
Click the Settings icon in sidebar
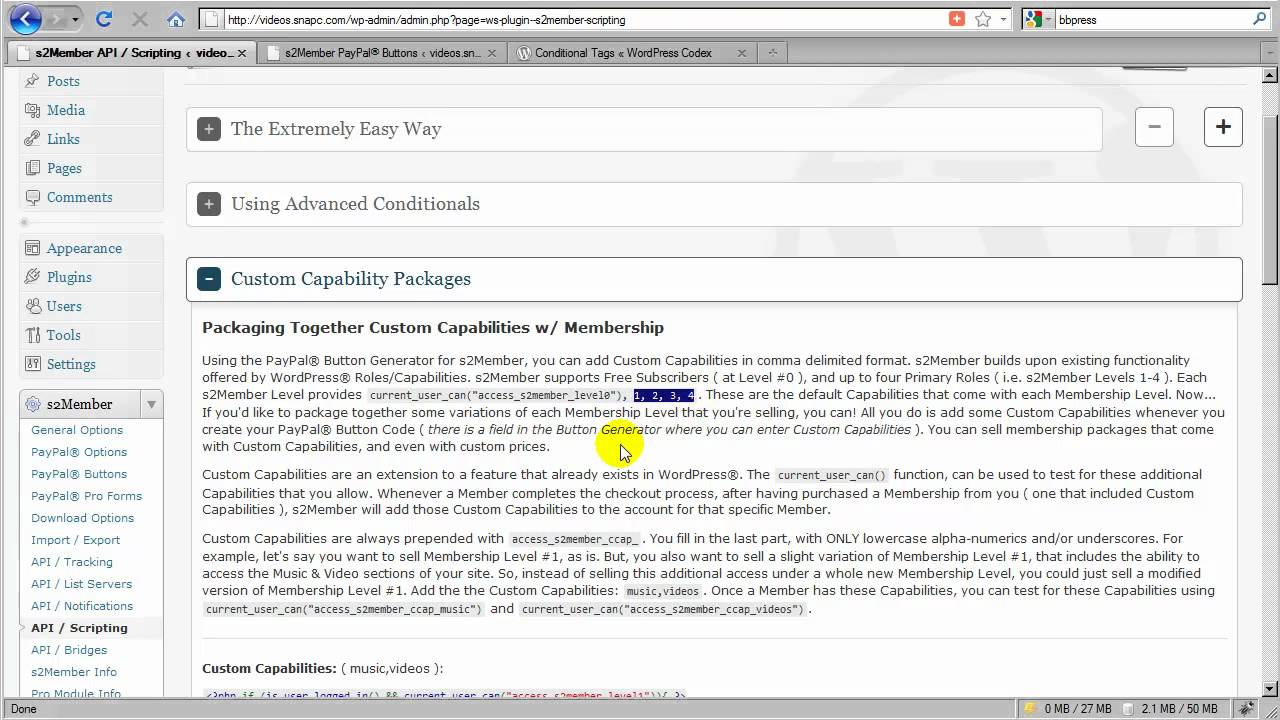33,364
